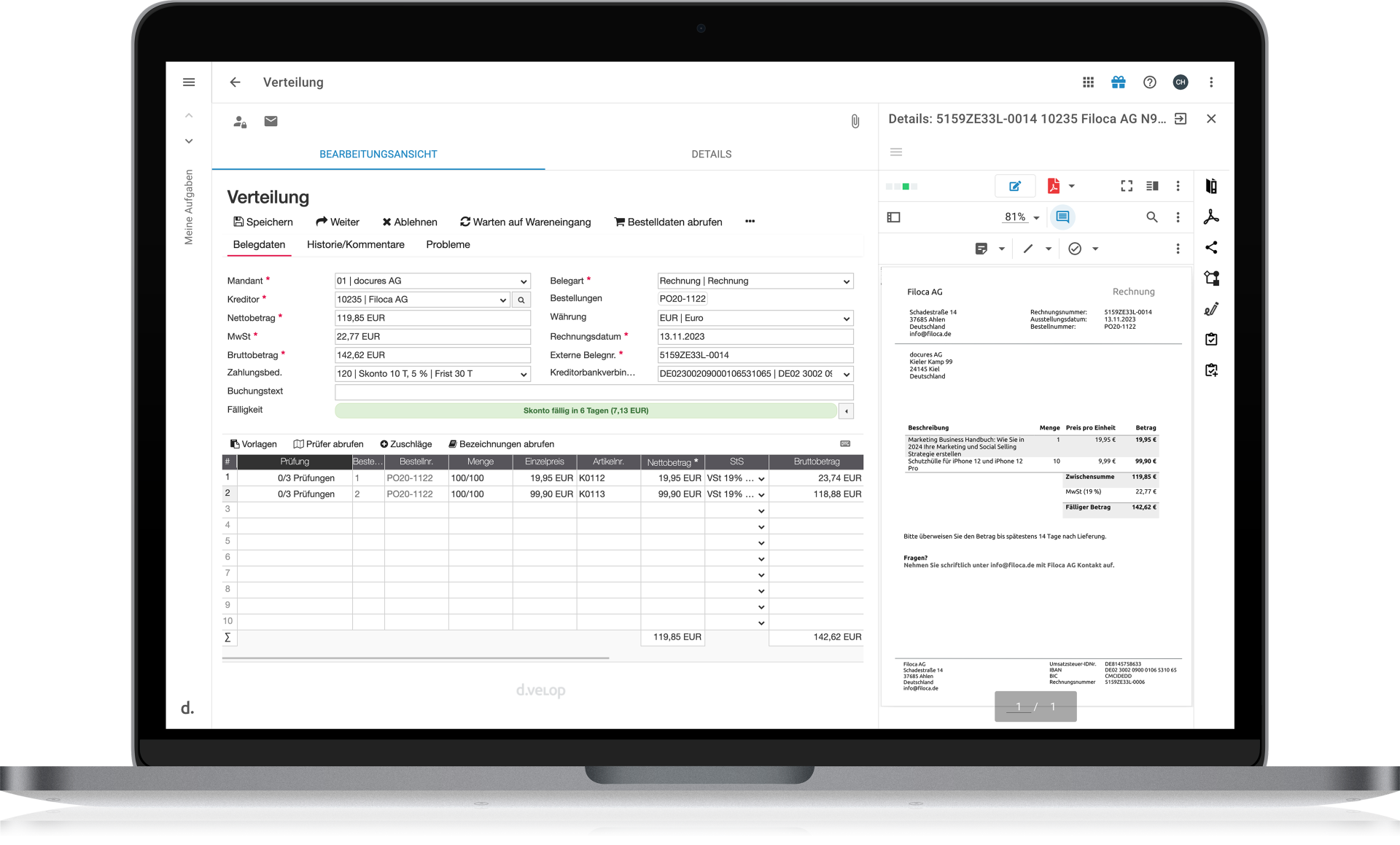
Task: Toggle the document sidebar panel
Action: pos(894,217)
